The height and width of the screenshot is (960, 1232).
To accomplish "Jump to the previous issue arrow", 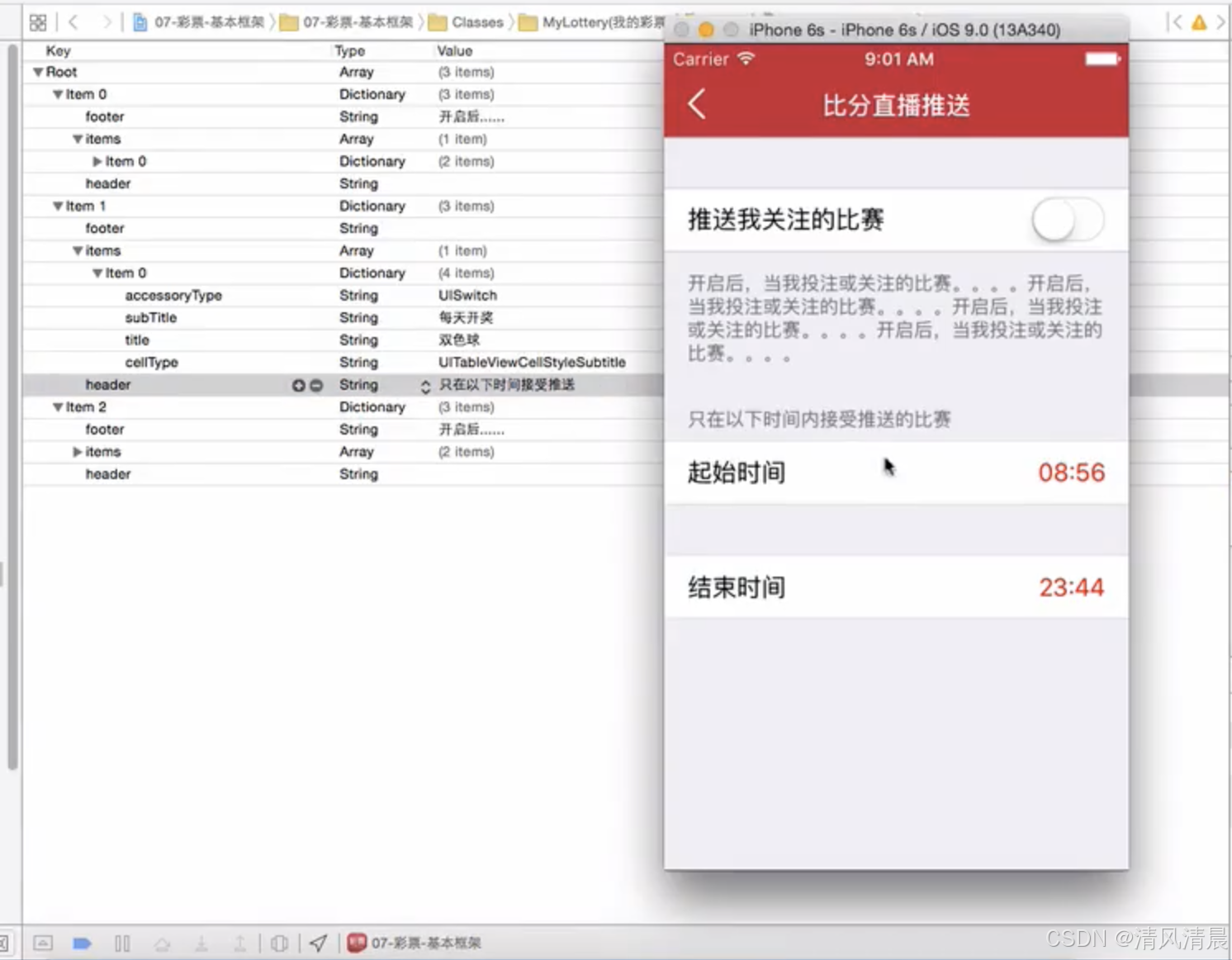I will (1176, 22).
